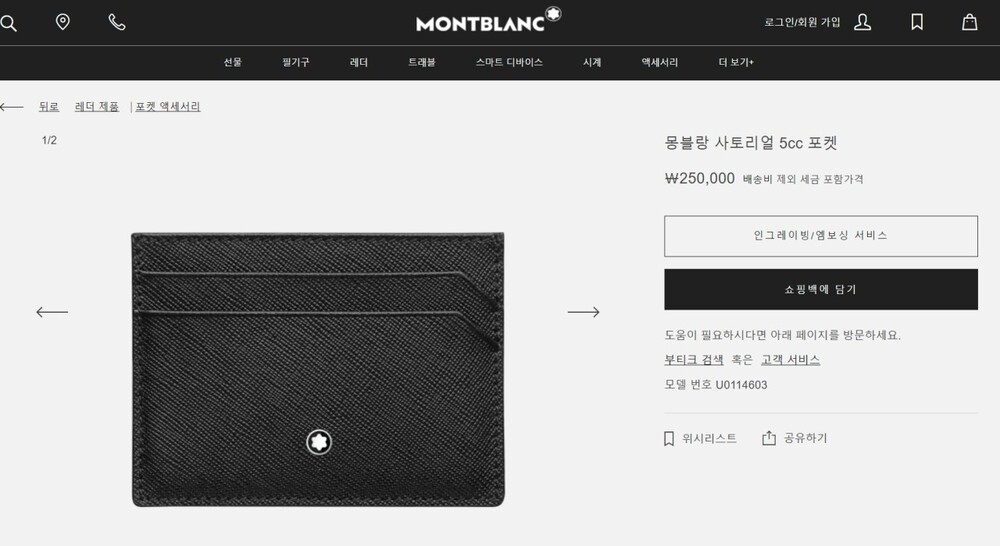Click the phone contact icon
1000x546 pixels.
tap(117, 22)
